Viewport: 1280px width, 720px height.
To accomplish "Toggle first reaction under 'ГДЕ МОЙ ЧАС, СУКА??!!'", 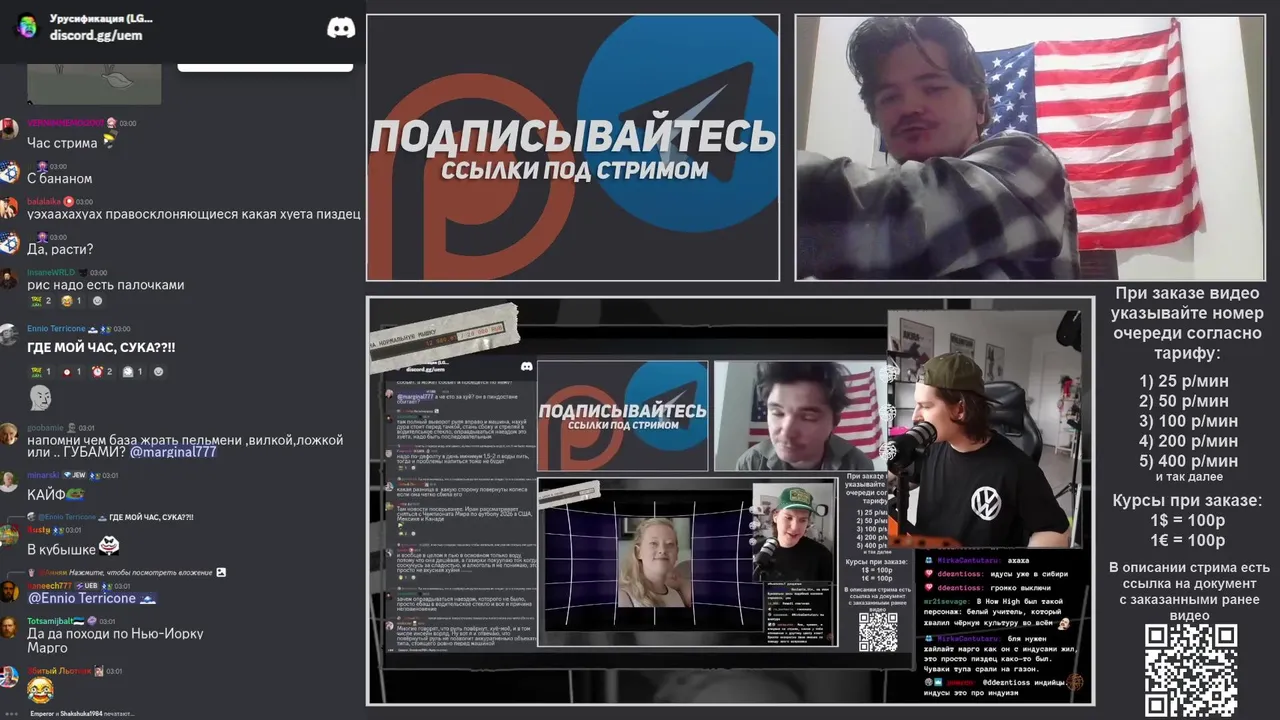I will [x=41, y=372].
